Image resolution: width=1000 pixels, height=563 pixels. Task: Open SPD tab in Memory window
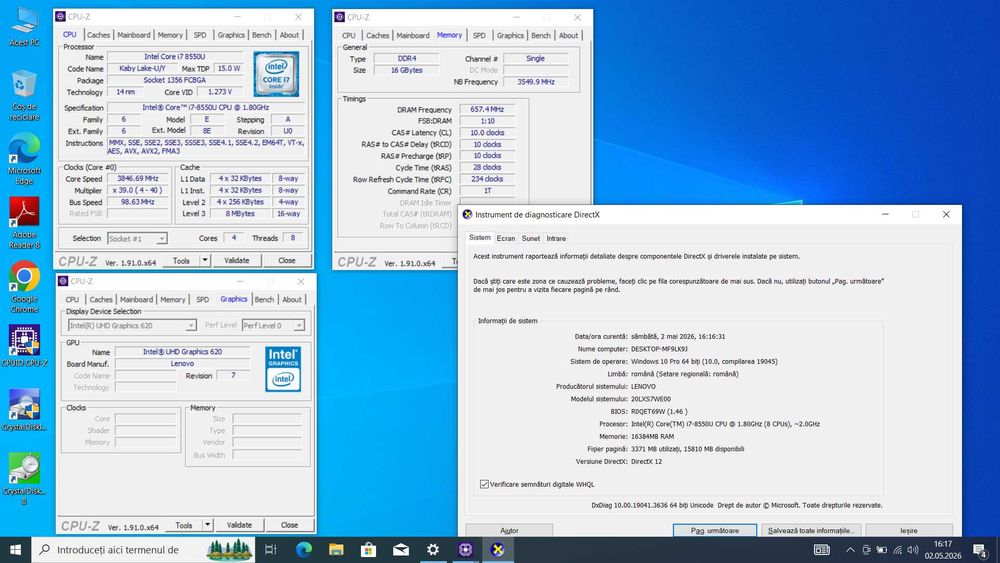coord(479,36)
